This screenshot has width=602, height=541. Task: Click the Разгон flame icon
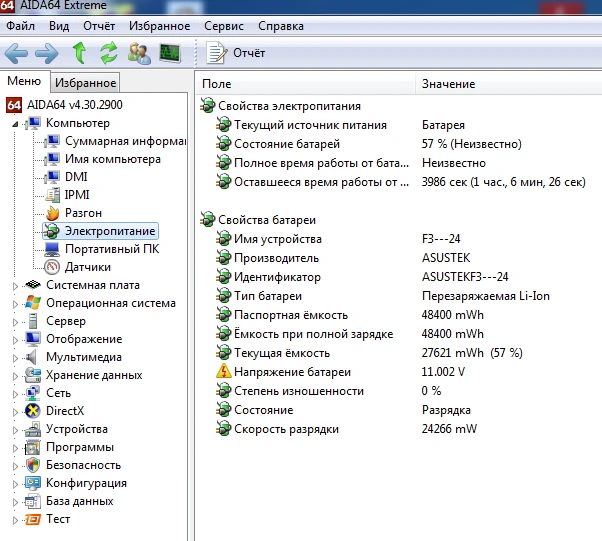(53, 213)
